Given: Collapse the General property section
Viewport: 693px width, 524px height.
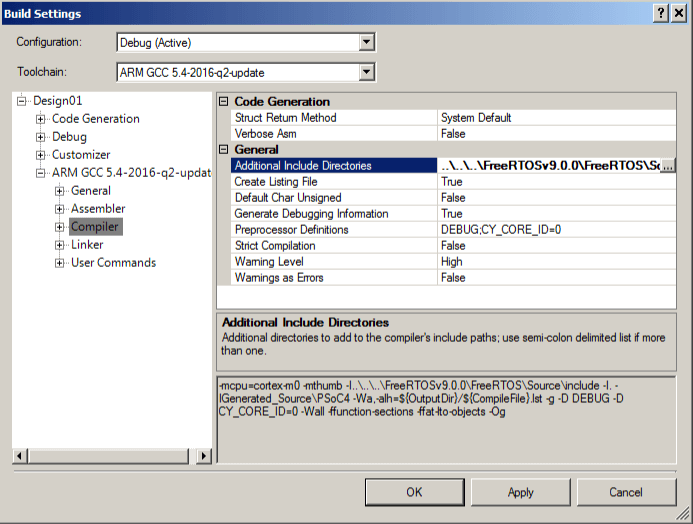Looking at the screenshot, I should tap(224, 149).
